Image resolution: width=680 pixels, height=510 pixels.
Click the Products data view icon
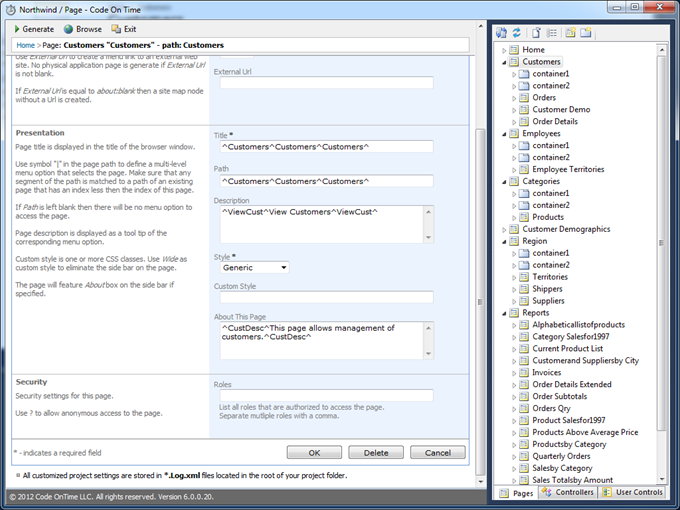[x=524, y=217]
